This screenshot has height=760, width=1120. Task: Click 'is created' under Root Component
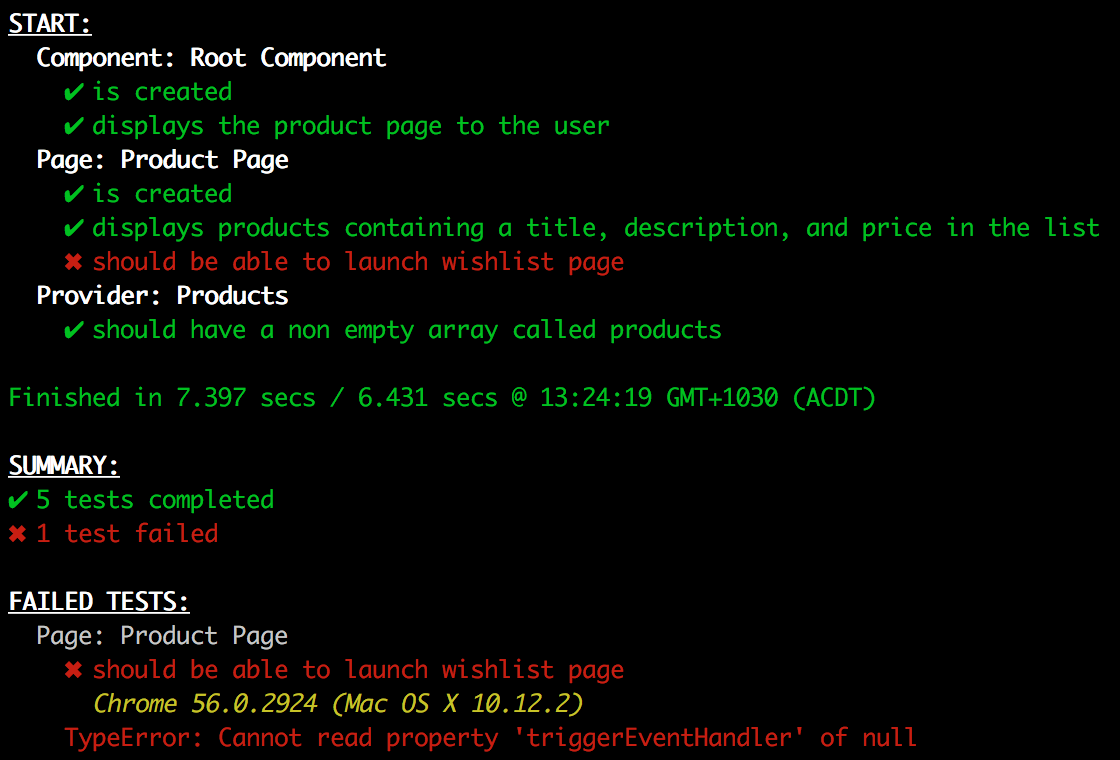pyautogui.click(x=162, y=92)
